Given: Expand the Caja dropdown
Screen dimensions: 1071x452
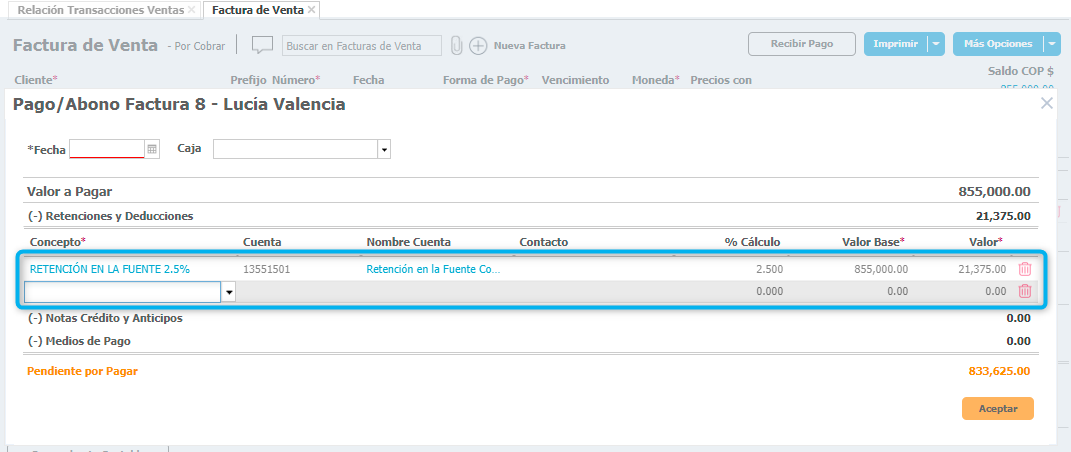Looking at the screenshot, I should [x=383, y=149].
